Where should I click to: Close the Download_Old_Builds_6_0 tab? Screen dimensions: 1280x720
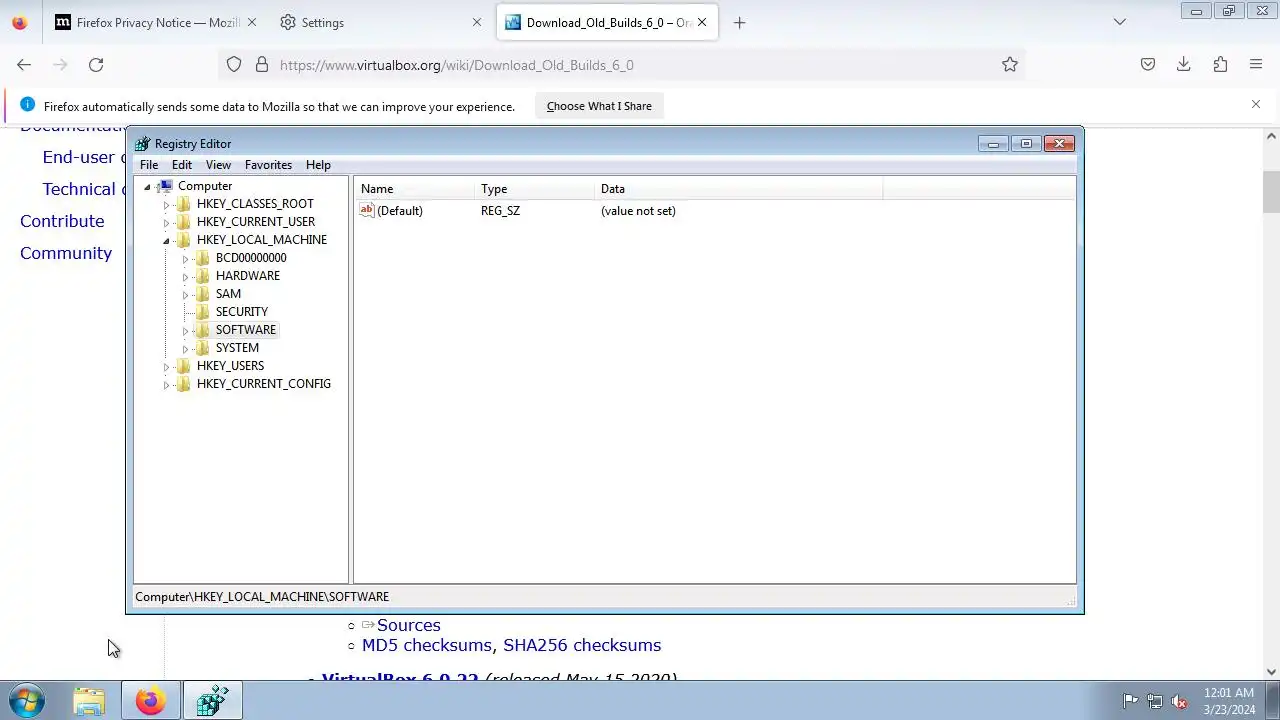click(702, 22)
